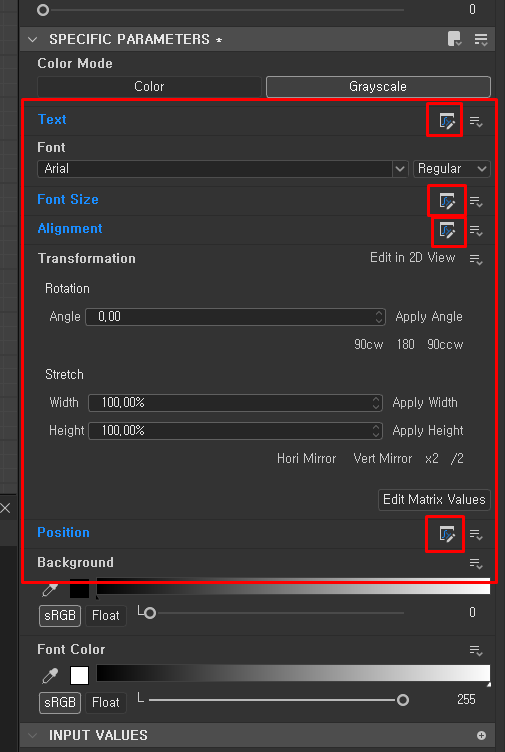Click the Font Color gradient bar
This screenshot has height=752, width=505.
coord(294,673)
